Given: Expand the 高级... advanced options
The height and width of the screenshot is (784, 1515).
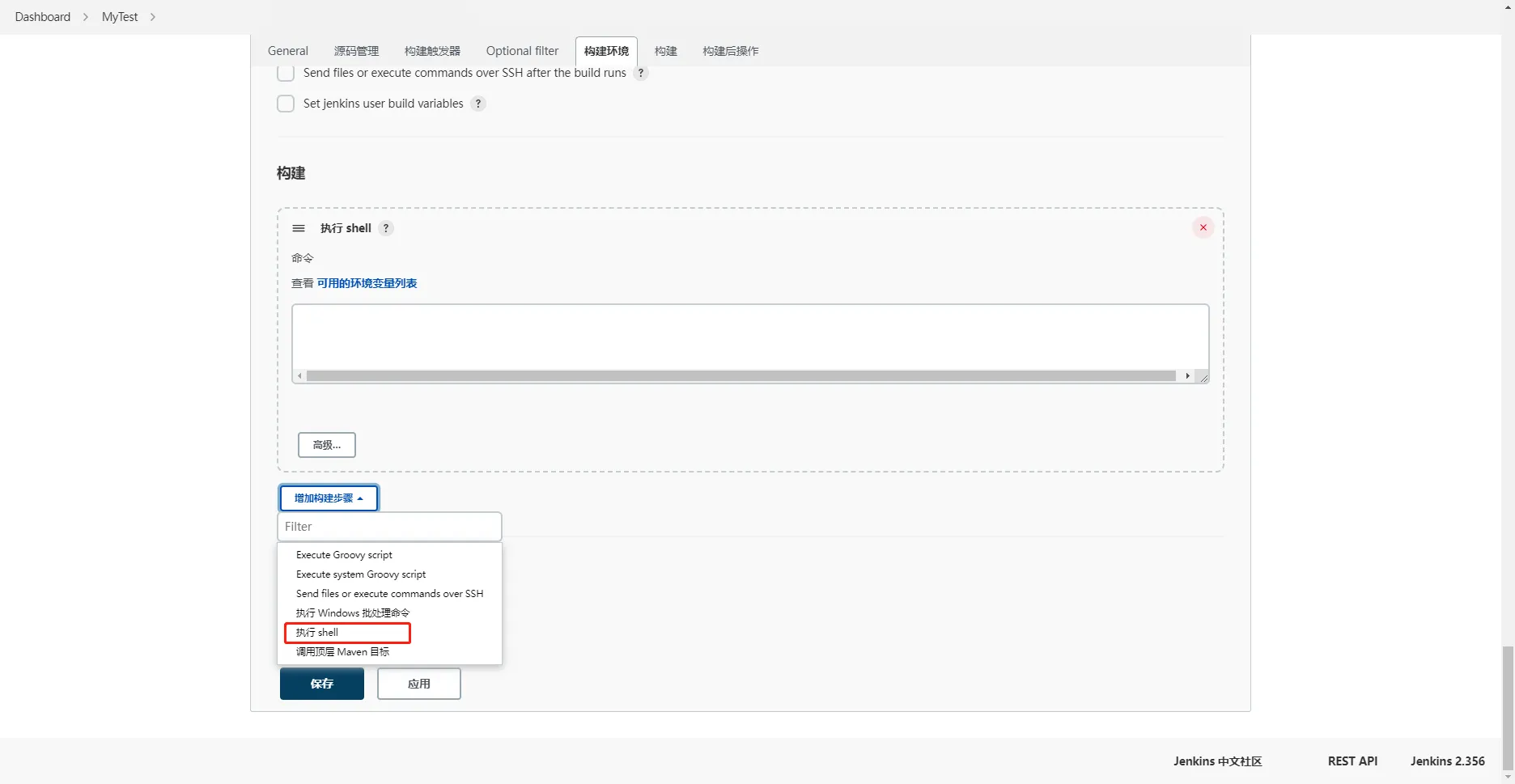Looking at the screenshot, I should coord(327,445).
